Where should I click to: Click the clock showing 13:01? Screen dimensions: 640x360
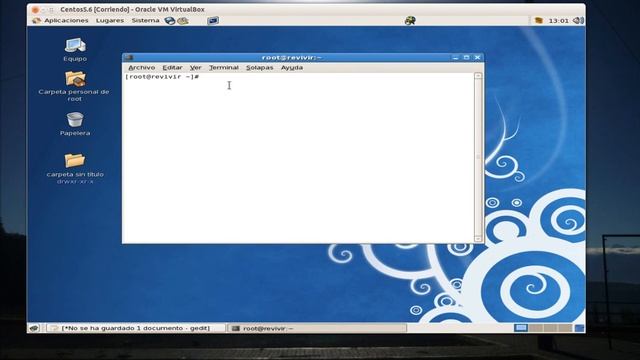[558, 20]
